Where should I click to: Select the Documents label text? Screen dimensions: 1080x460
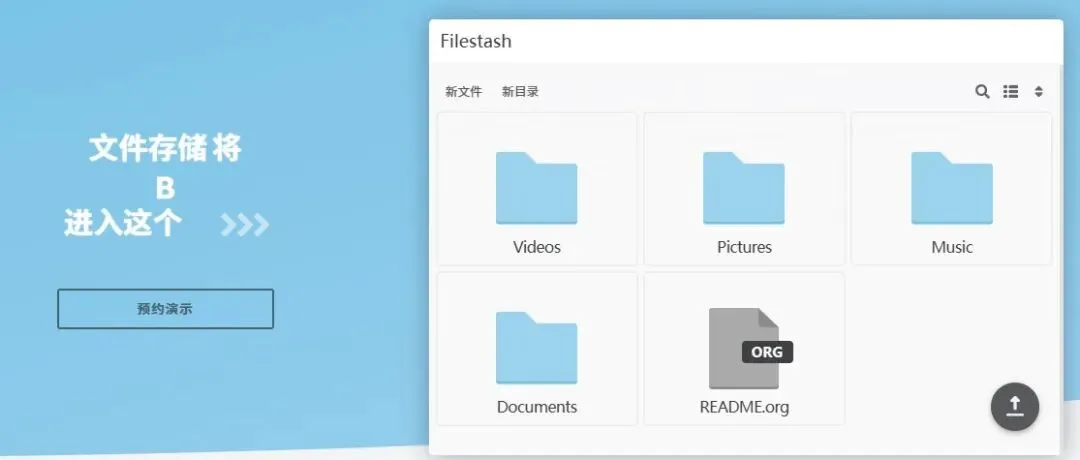click(537, 407)
